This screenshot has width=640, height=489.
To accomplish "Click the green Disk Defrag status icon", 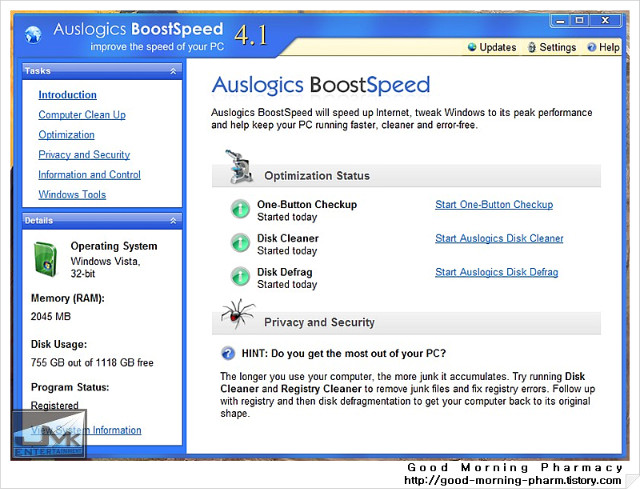I will pos(240,276).
